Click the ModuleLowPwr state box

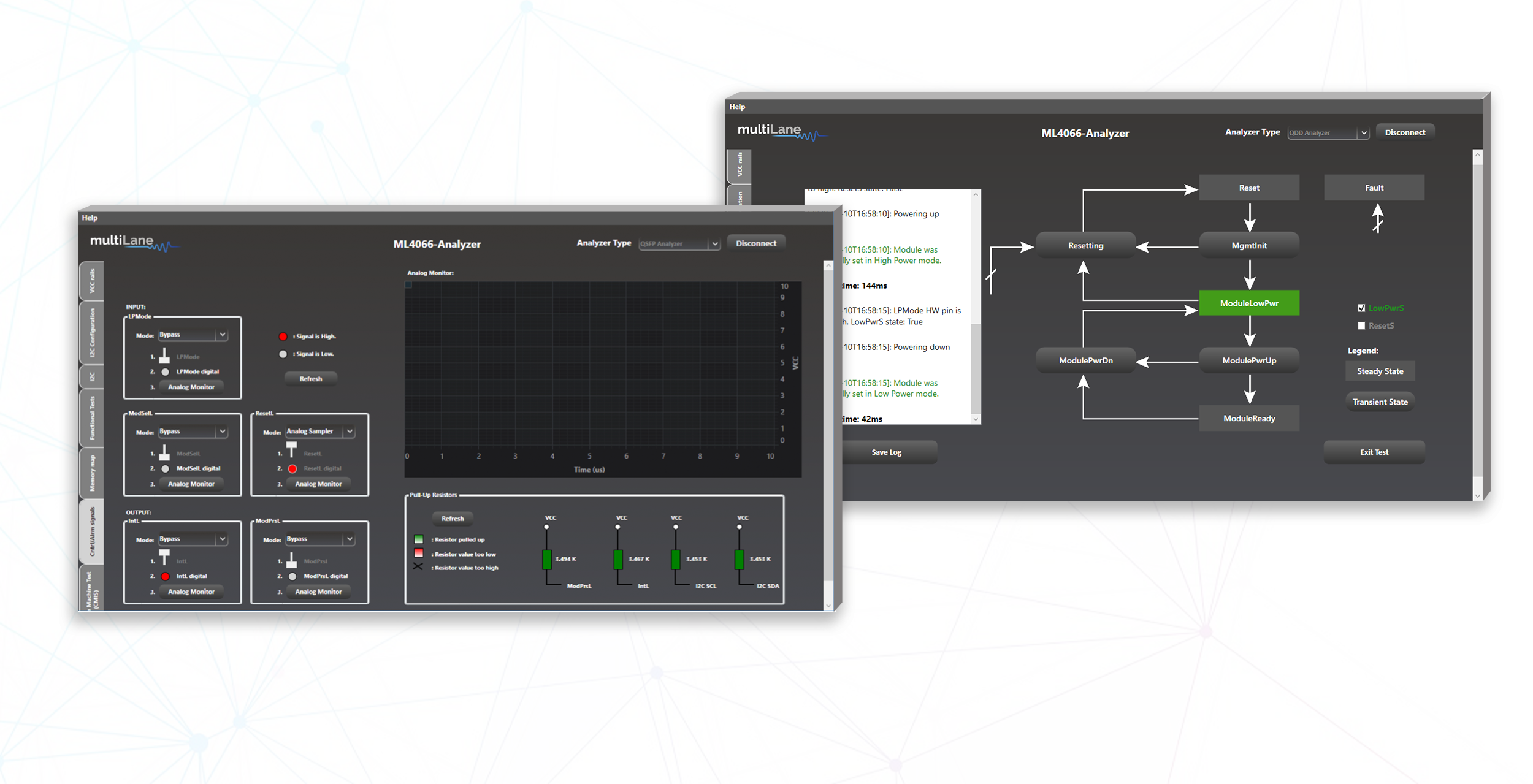1249,303
